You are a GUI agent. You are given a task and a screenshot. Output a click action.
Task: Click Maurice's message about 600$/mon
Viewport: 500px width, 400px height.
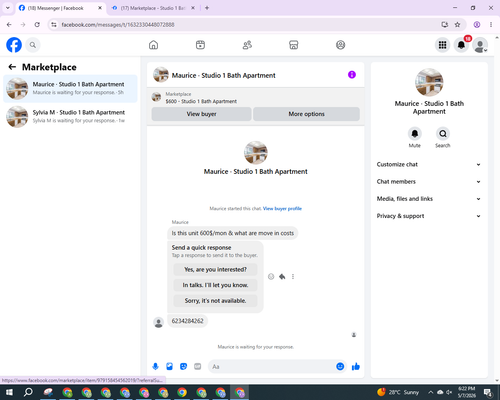(233, 233)
